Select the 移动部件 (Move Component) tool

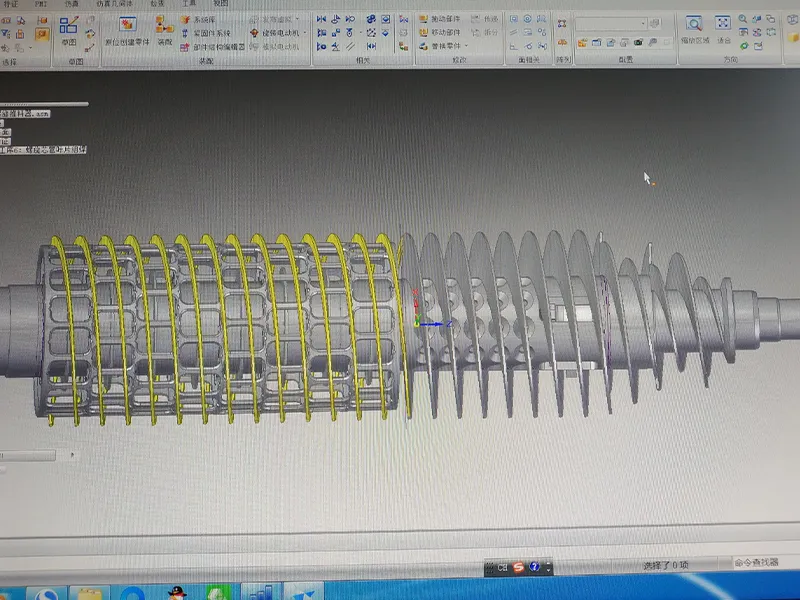coord(443,32)
